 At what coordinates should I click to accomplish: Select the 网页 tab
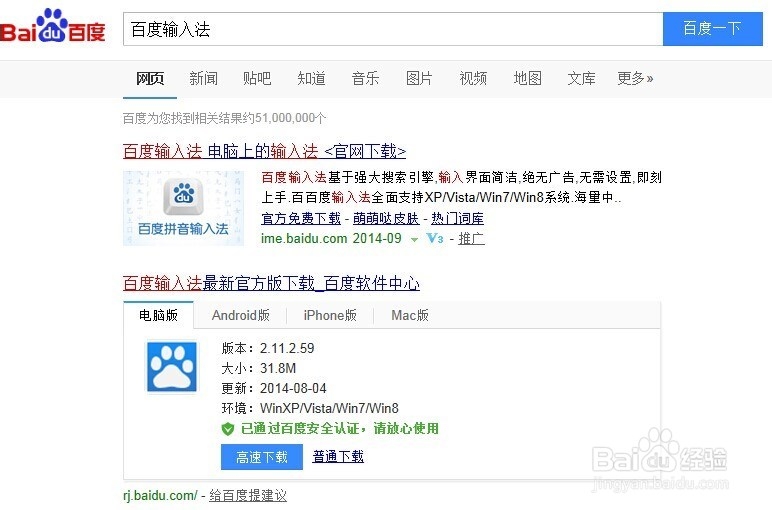pos(150,78)
